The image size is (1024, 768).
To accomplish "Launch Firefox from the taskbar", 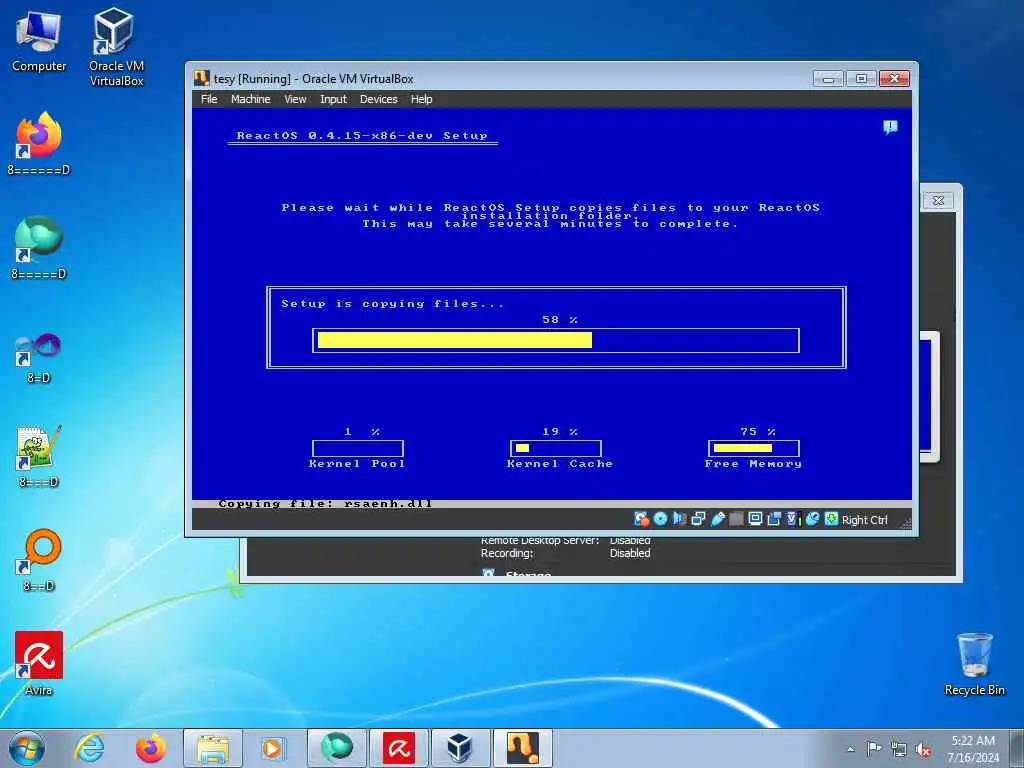I will click(150, 748).
